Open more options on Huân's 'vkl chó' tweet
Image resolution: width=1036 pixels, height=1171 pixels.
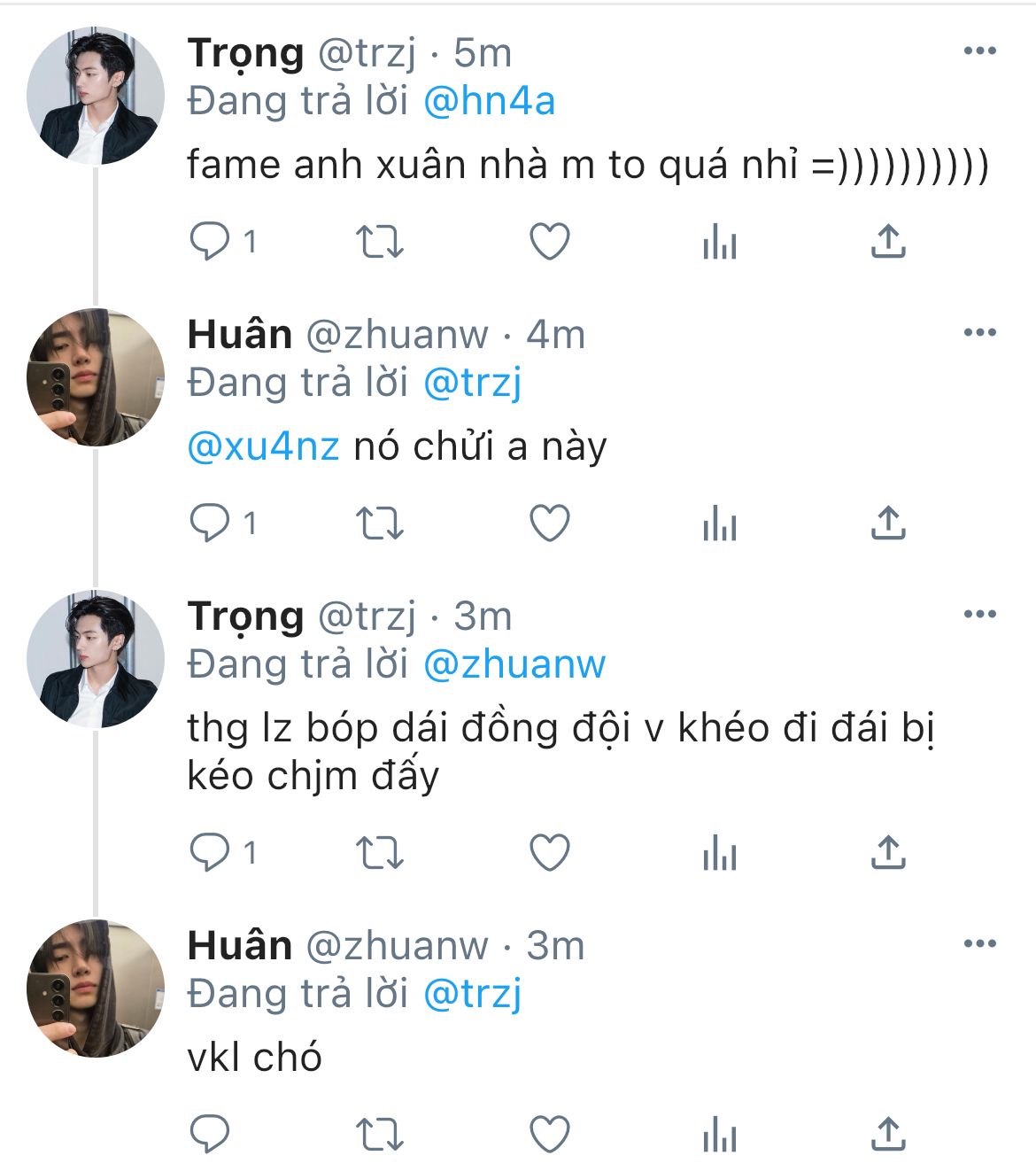(x=979, y=944)
